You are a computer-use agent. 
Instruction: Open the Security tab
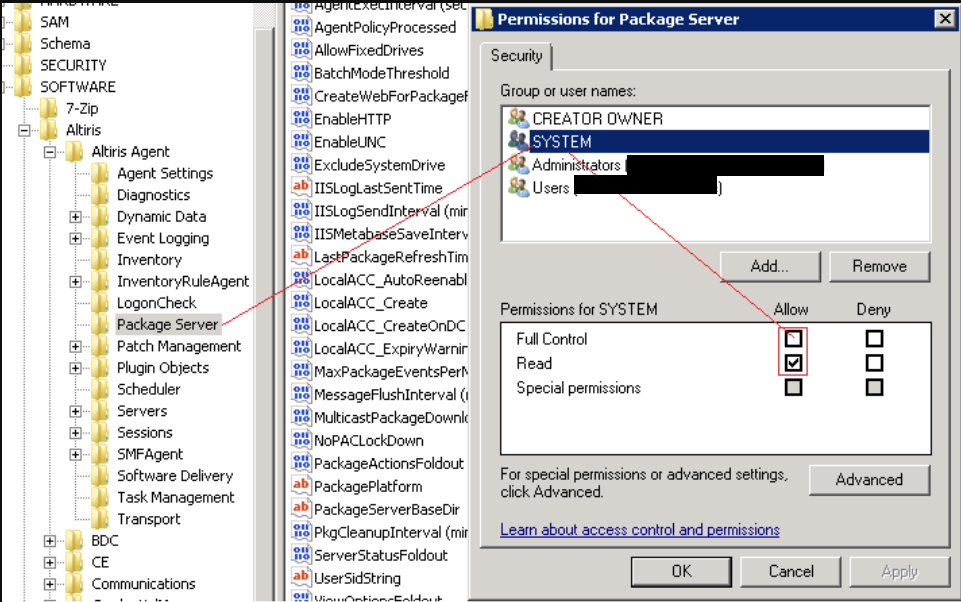pyautogui.click(x=517, y=56)
